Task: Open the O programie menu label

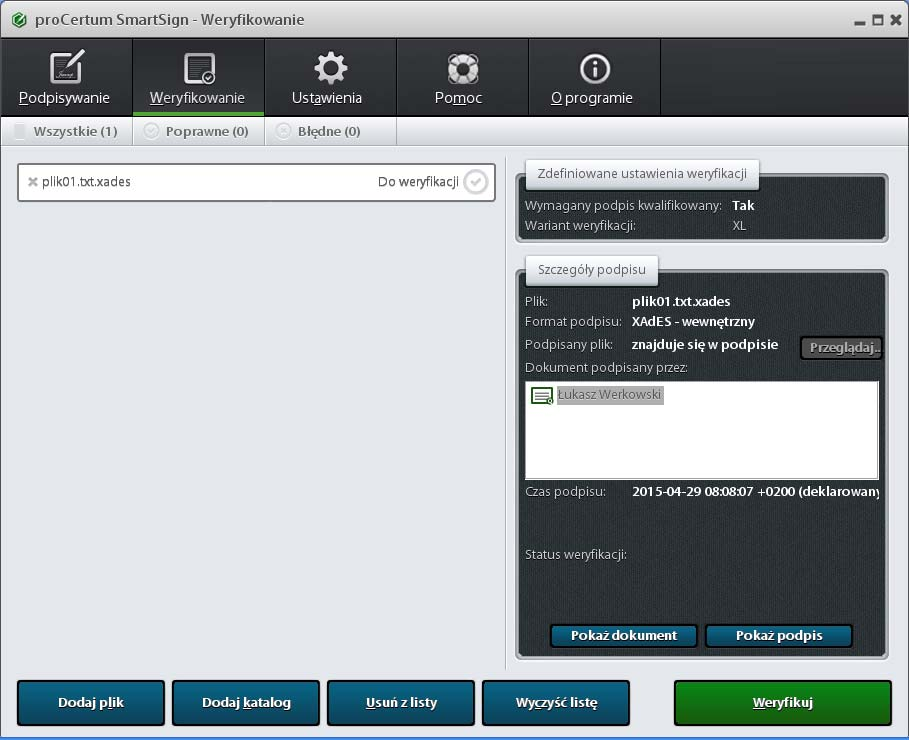Action: [x=591, y=97]
